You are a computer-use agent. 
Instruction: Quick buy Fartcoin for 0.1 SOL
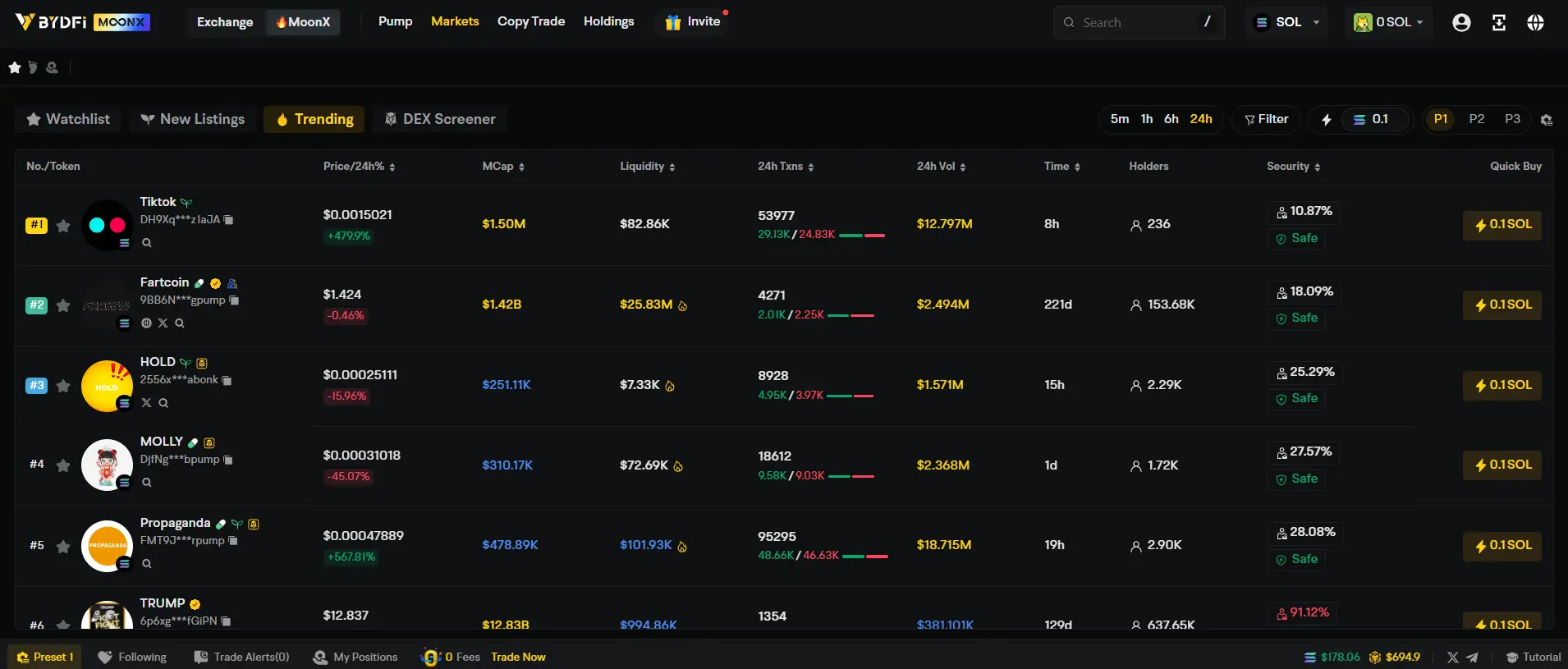point(1502,305)
